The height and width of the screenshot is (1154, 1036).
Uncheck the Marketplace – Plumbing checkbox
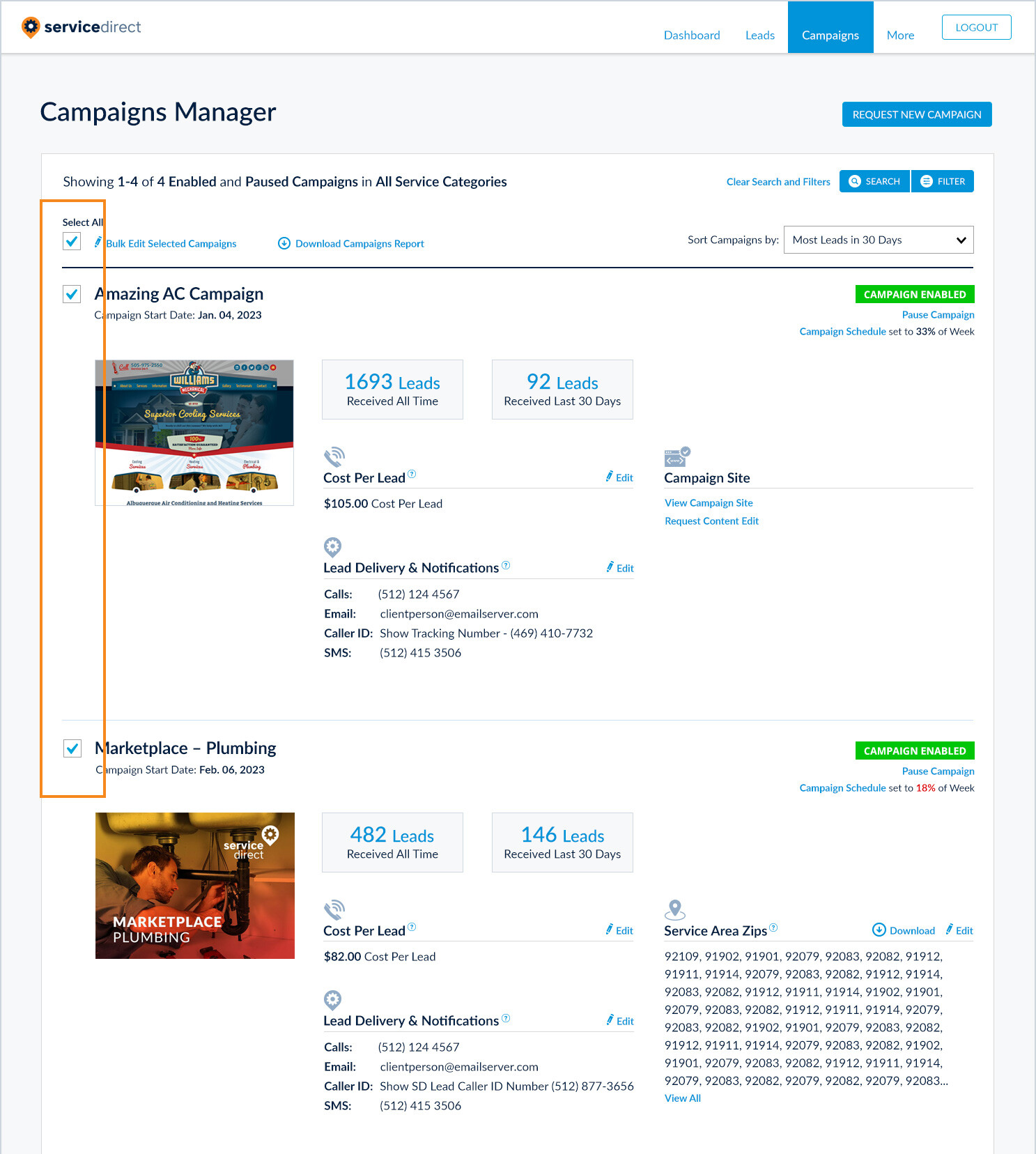[72, 748]
